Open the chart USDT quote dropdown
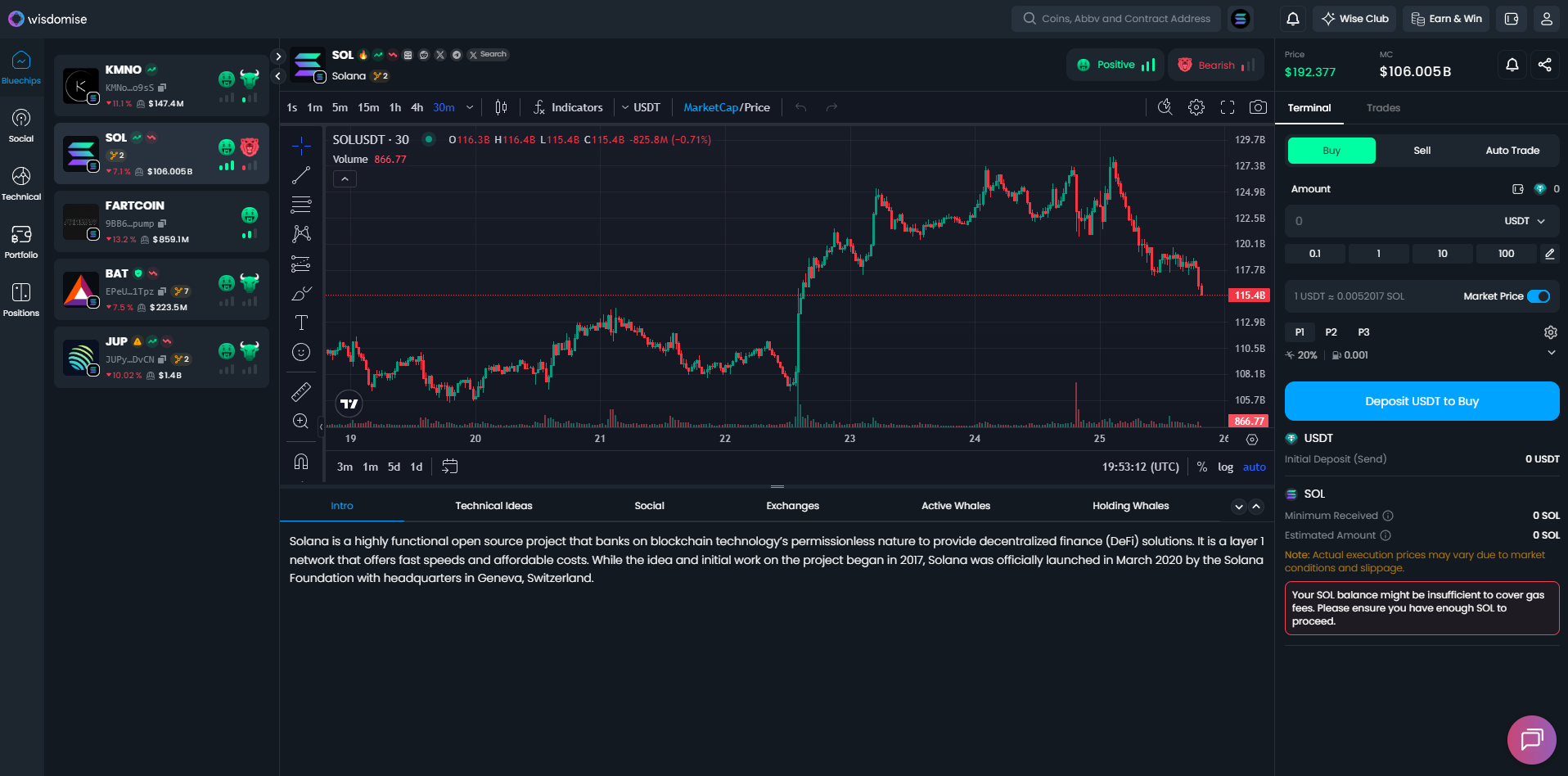 point(641,107)
